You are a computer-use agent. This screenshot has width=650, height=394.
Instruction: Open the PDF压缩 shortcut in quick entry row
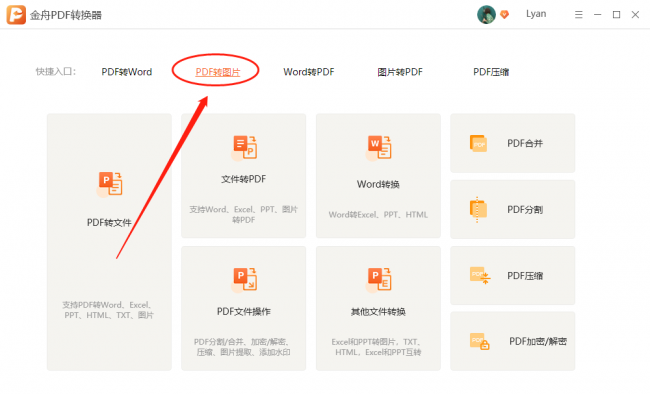point(491,72)
